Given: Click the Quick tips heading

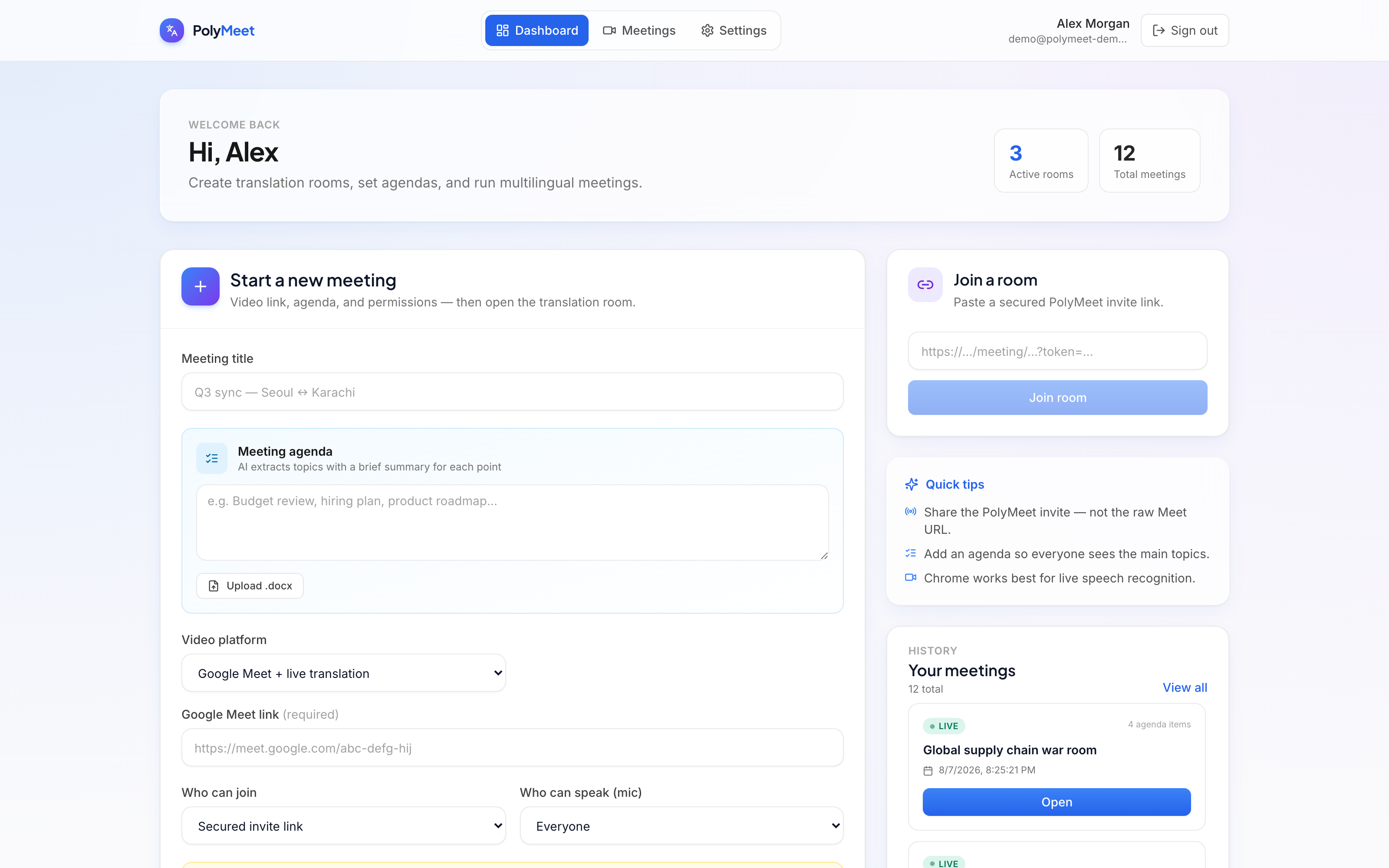Looking at the screenshot, I should [955, 484].
